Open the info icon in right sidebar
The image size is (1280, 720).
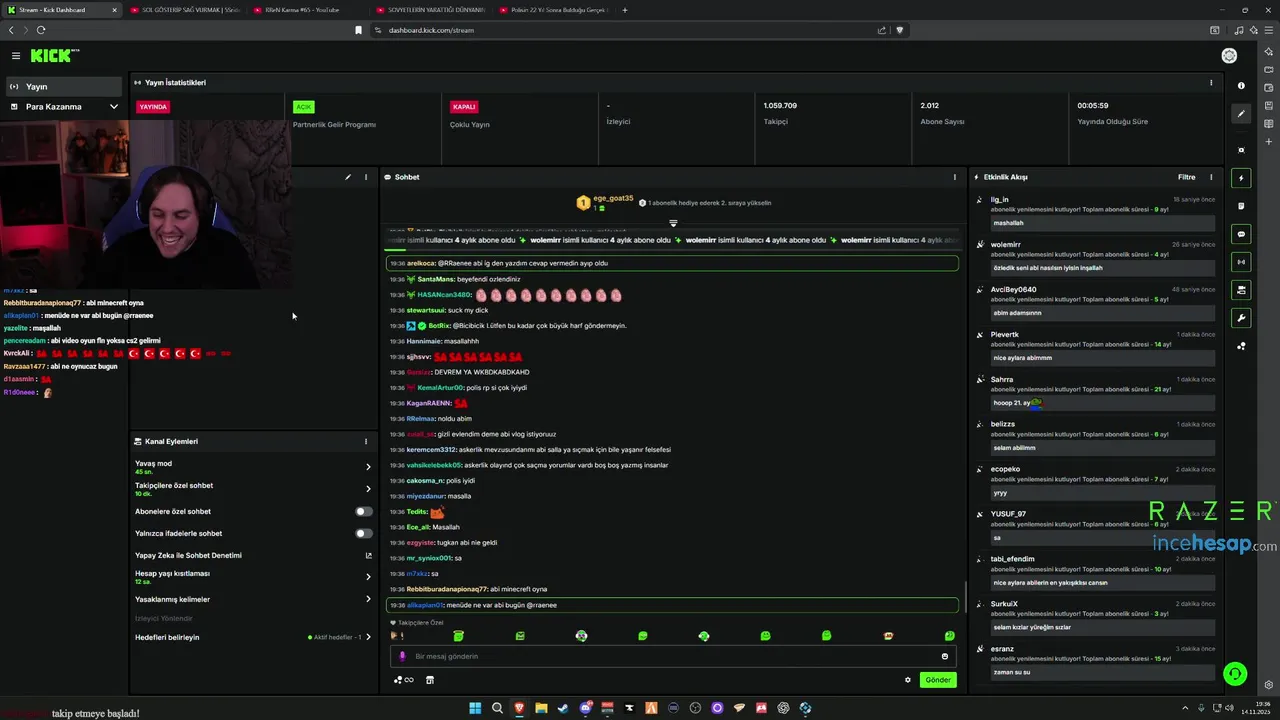[1241, 86]
